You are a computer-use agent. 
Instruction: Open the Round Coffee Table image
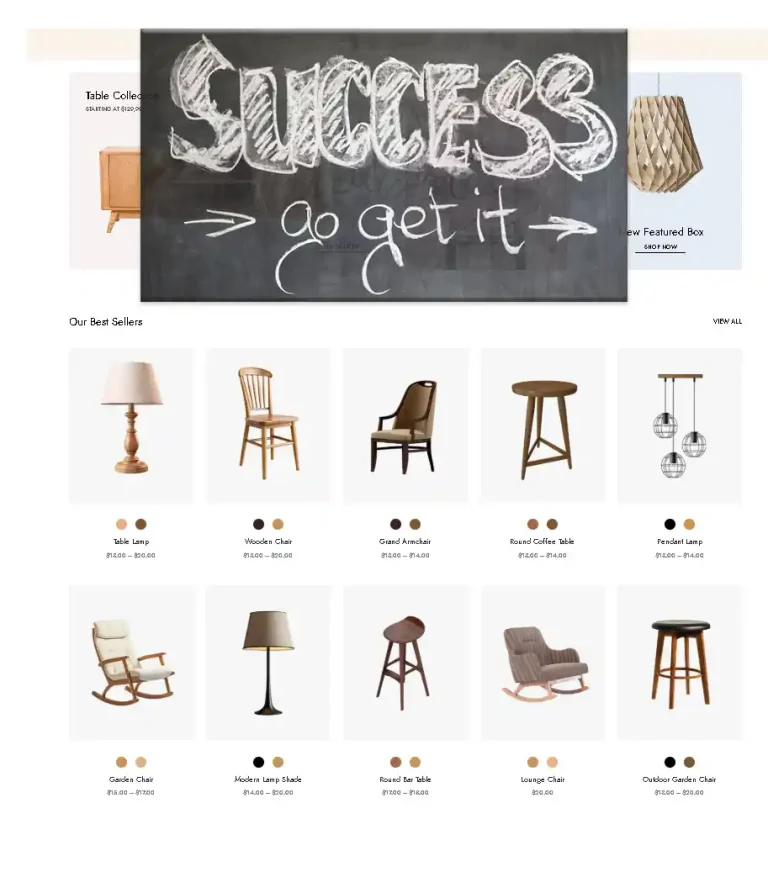point(543,426)
